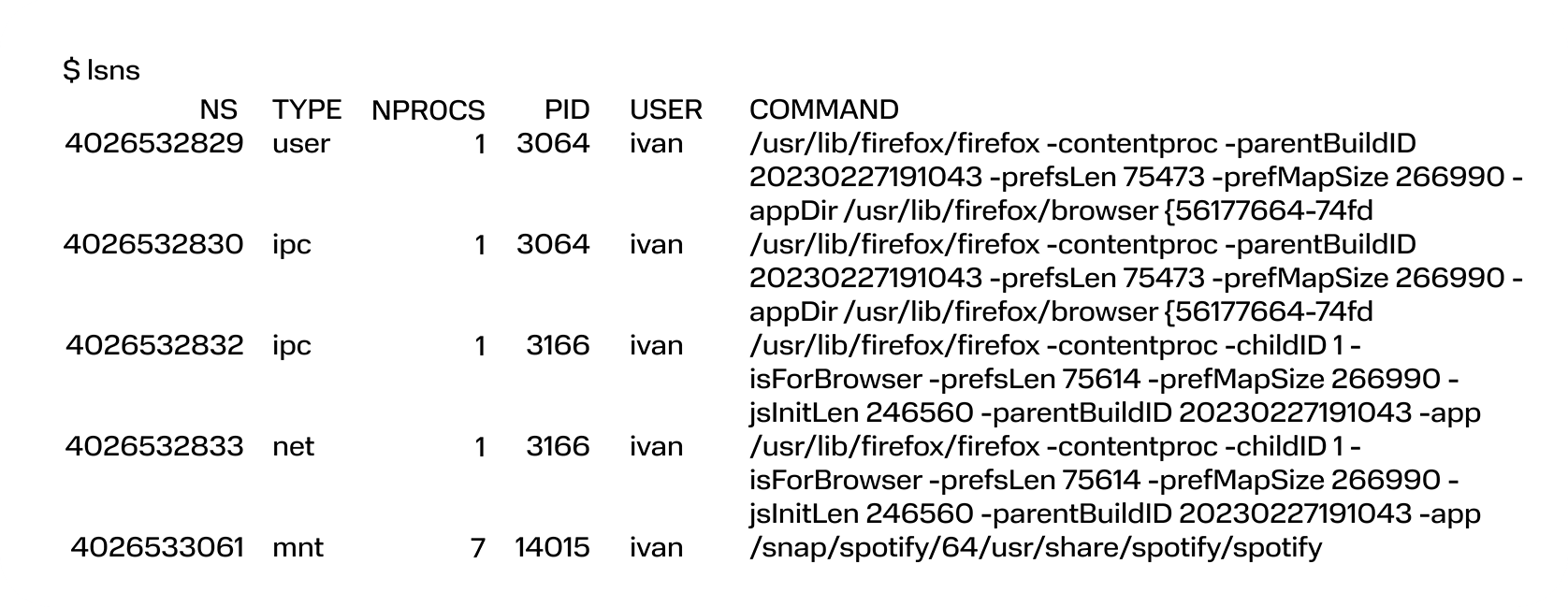The height and width of the screenshot is (607, 1568).
Task: Click namespace ID 4026532830
Action: coord(153,245)
